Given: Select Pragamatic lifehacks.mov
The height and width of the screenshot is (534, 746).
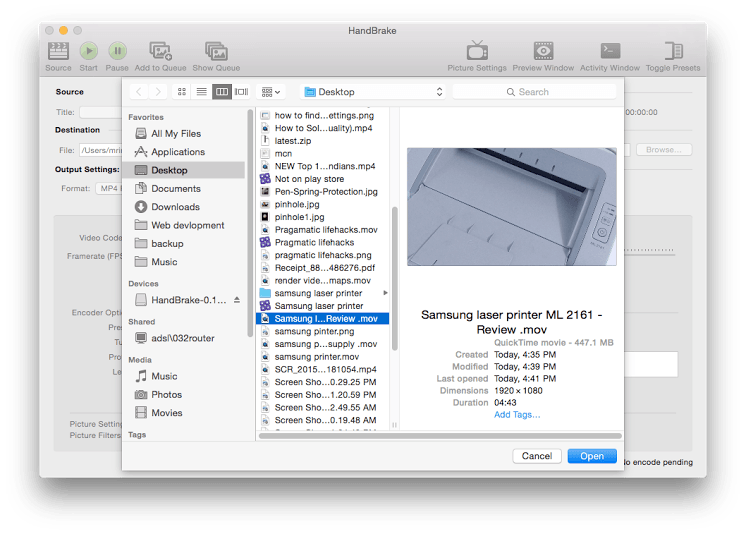Looking at the screenshot, I should coord(323,230).
